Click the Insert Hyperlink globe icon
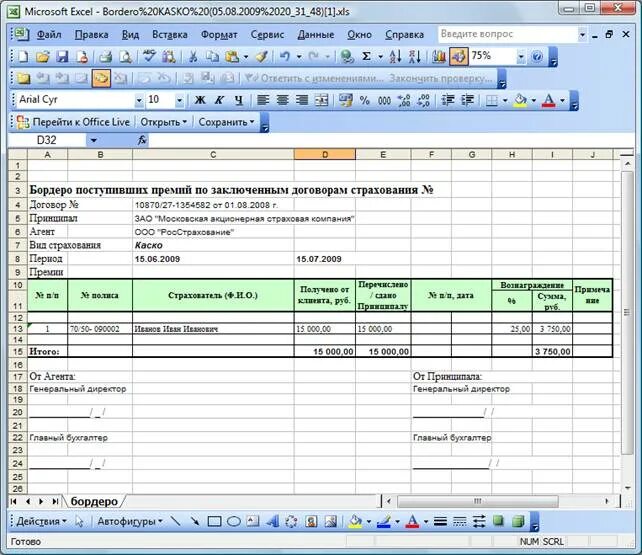This screenshot has width=642, height=555. (x=347, y=56)
